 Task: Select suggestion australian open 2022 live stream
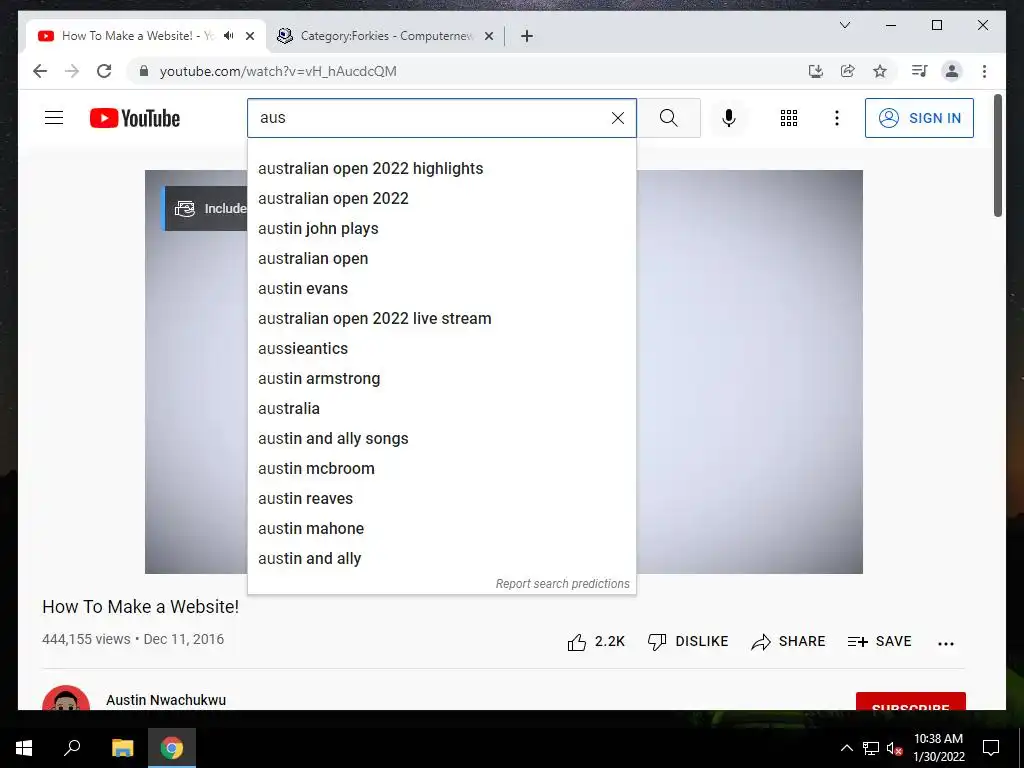442,319
